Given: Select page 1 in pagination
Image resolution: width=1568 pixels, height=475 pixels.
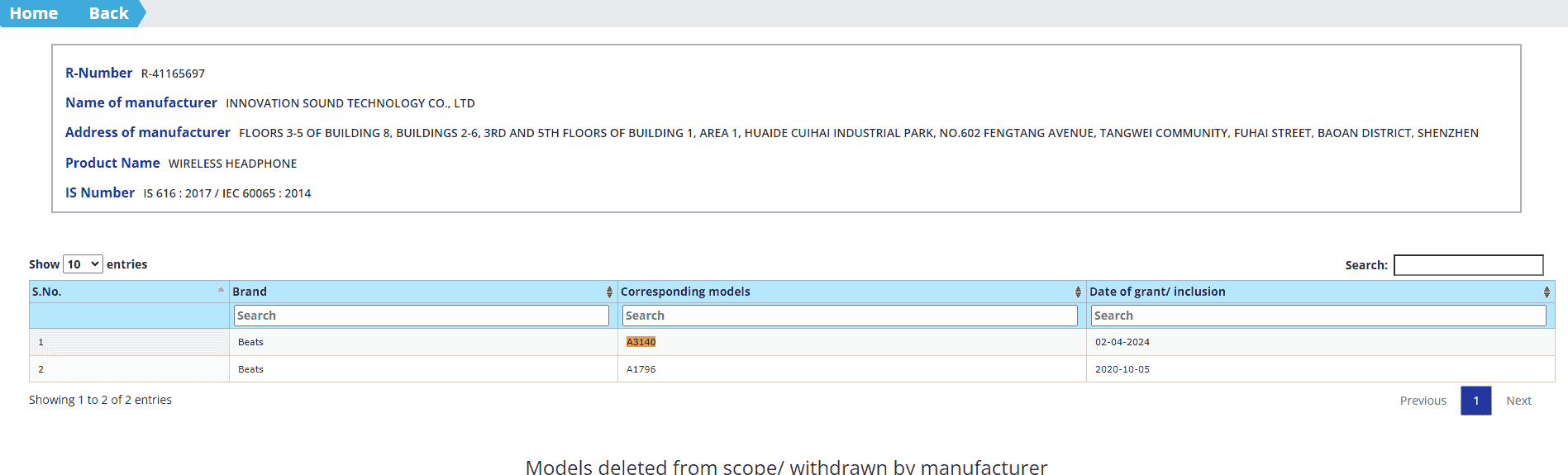Looking at the screenshot, I should coord(1475,401).
